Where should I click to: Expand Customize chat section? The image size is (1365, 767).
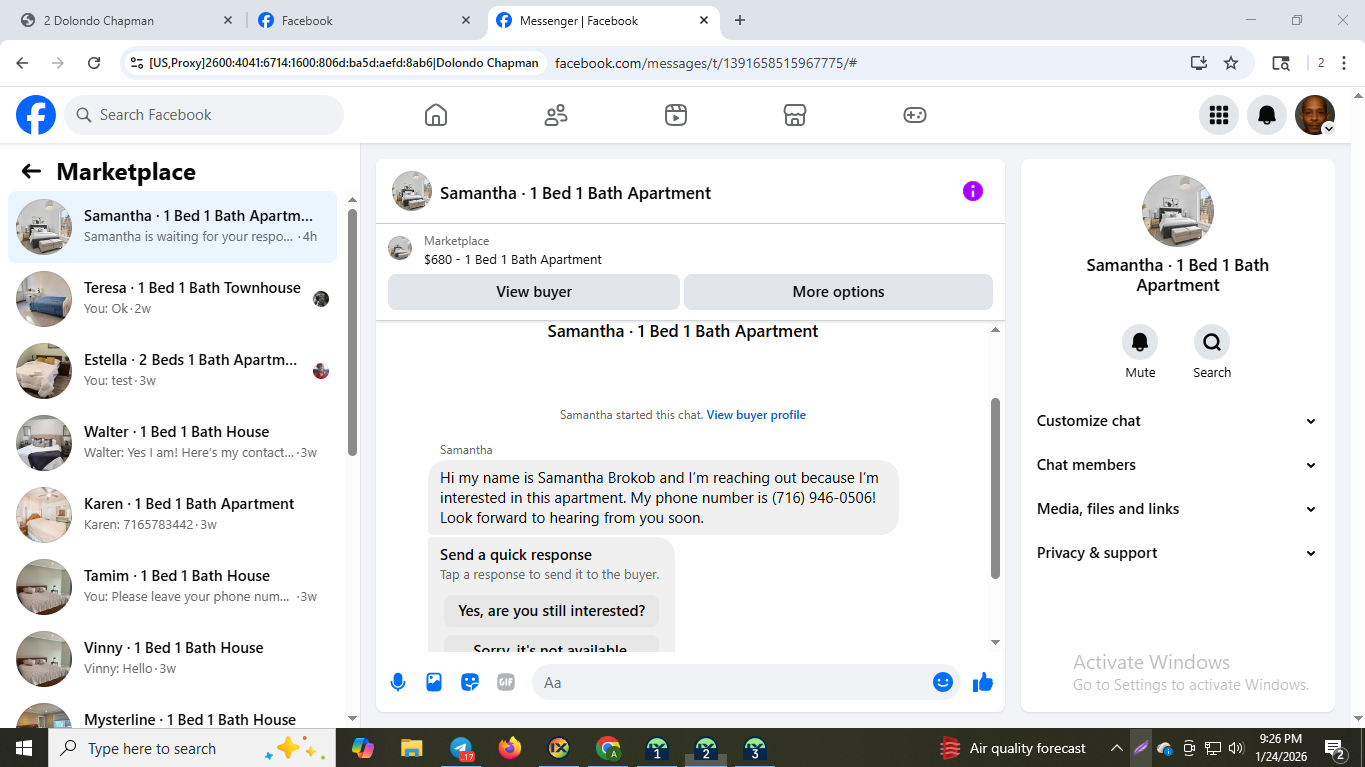(1177, 421)
